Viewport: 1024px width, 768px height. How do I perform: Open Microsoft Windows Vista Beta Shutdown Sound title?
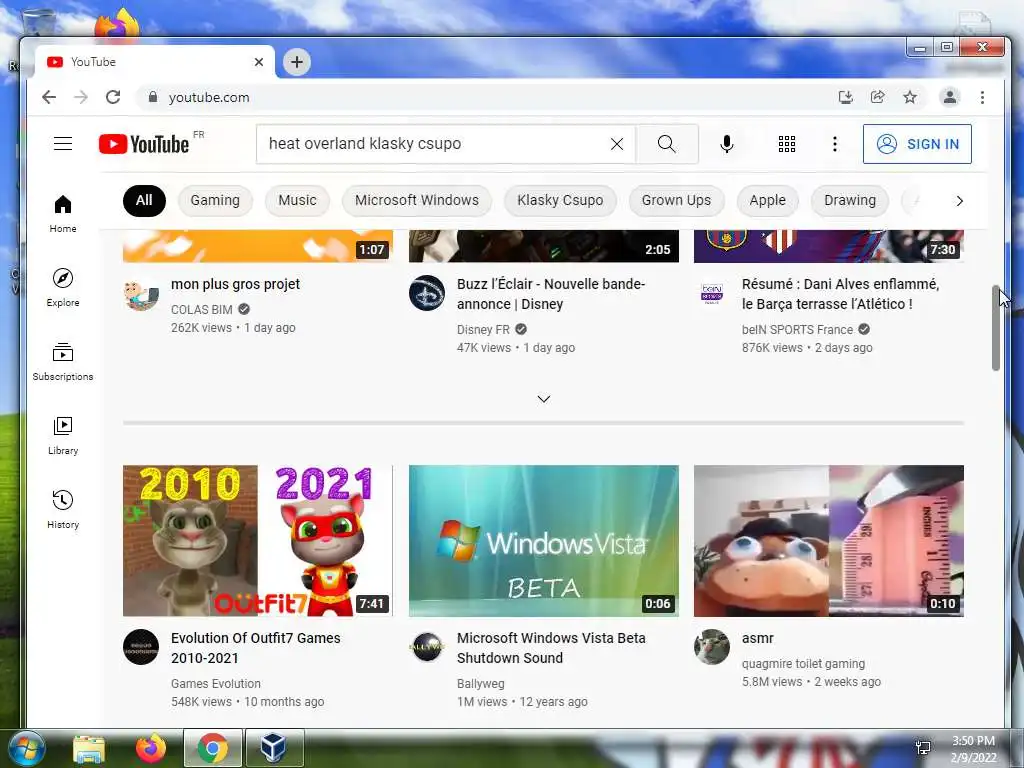point(551,648)
